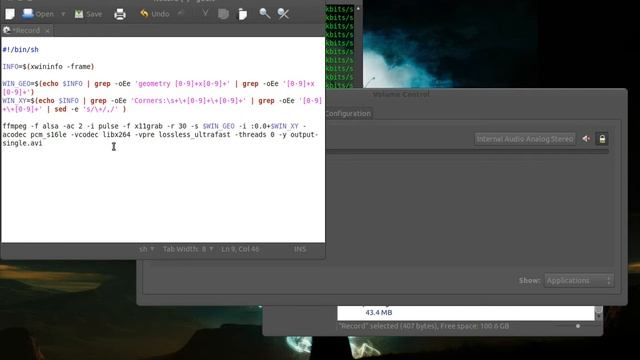
Task: Click the Open file button in gedit
Action: (x=38, y=14)
